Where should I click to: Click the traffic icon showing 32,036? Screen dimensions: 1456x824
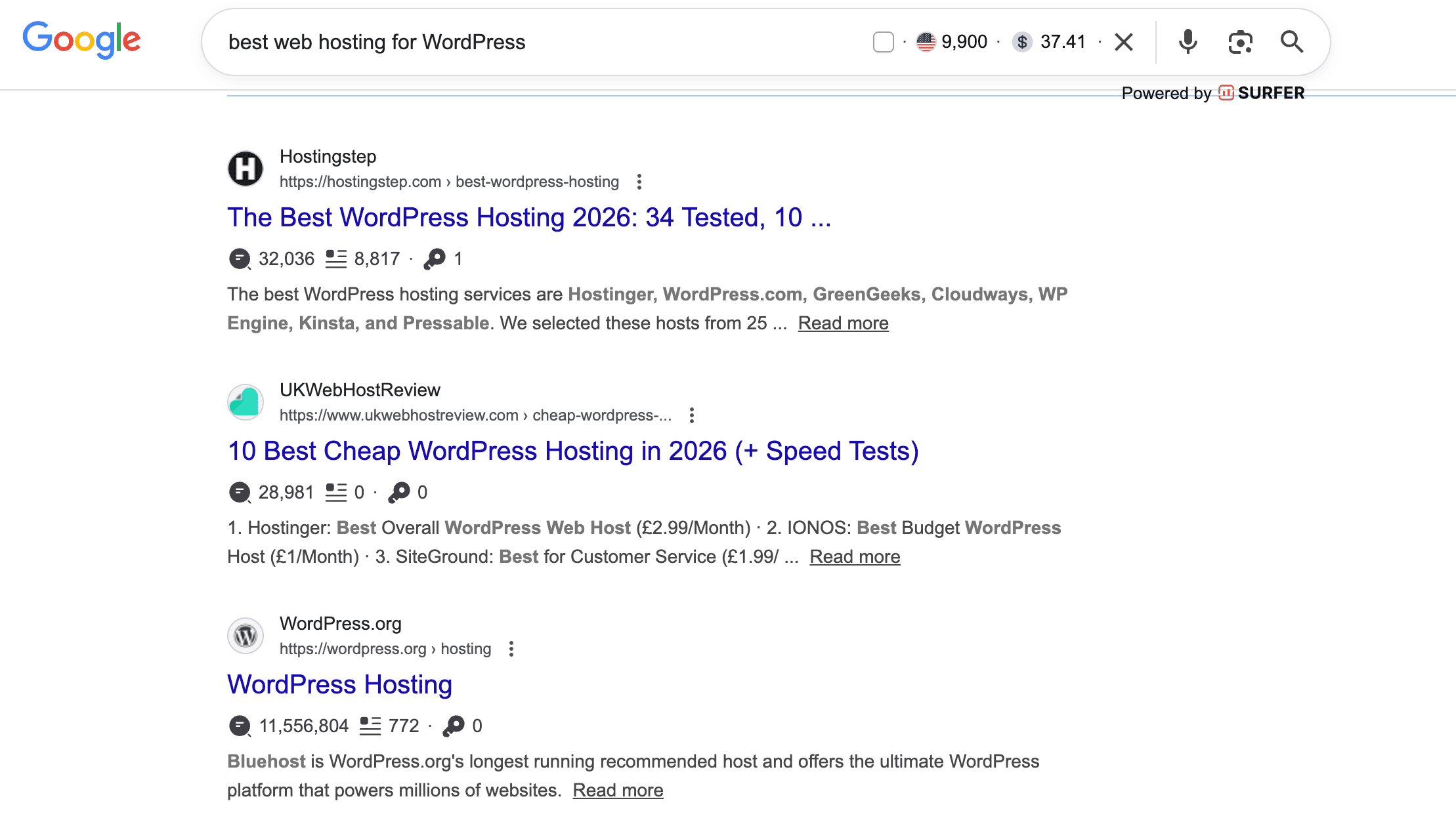pyautogui.click(x=240, y=258)
